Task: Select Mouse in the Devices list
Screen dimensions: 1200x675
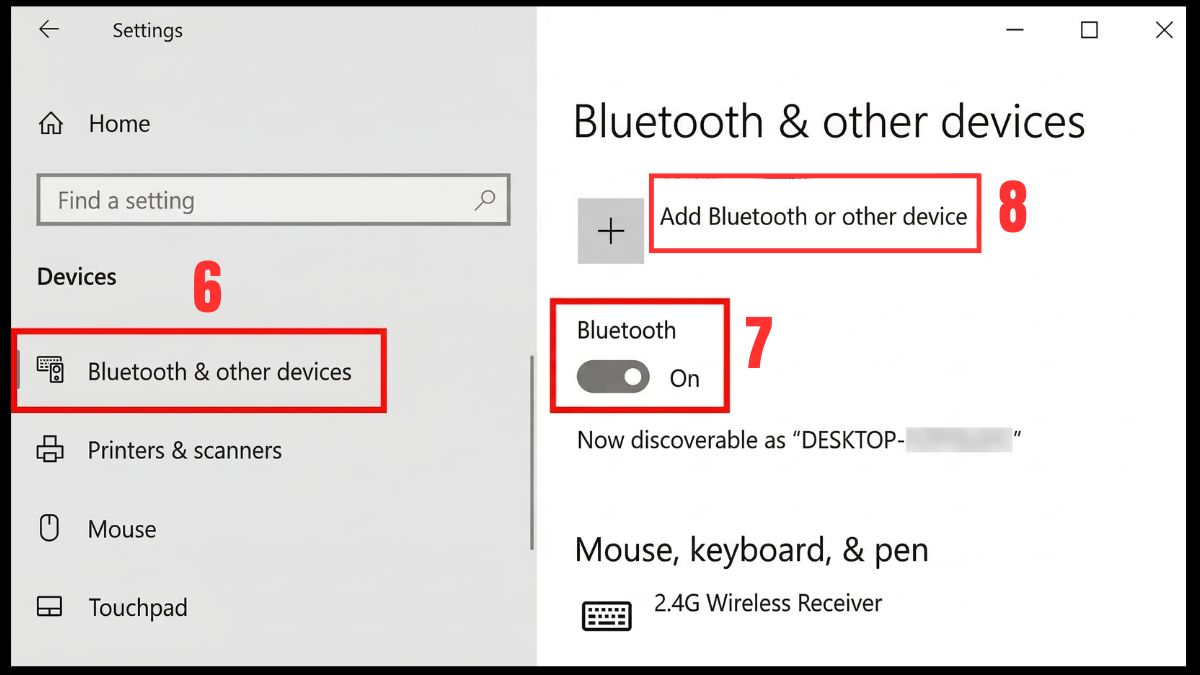Action: coord(122,529)
